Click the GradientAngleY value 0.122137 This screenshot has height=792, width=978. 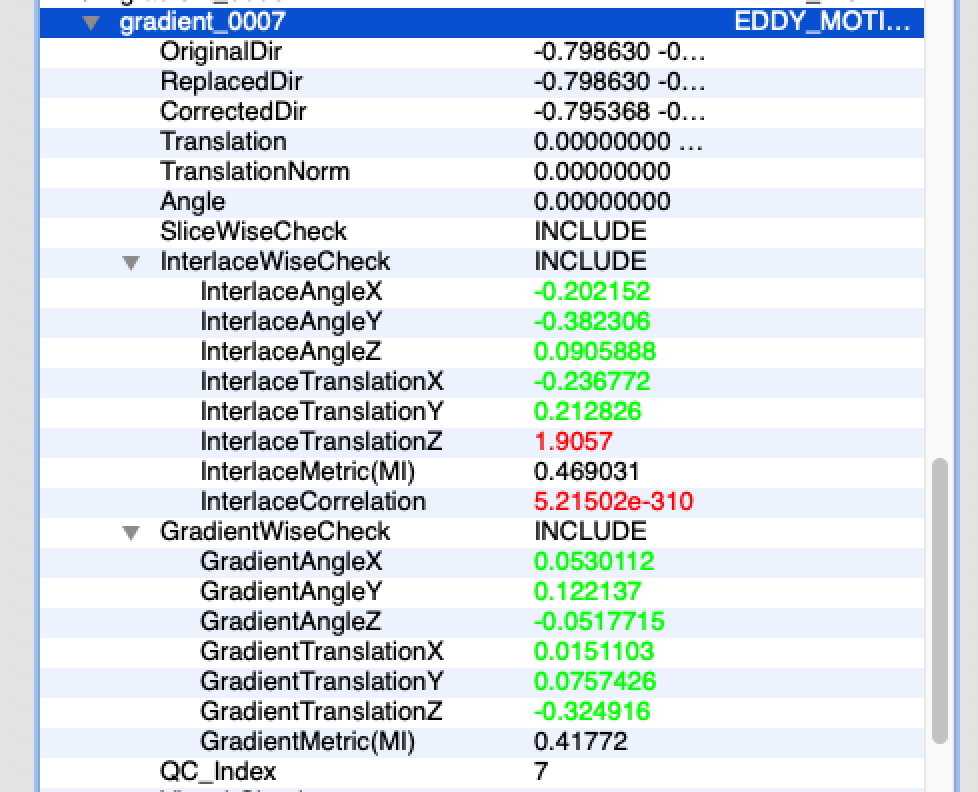tap(587, 591)
